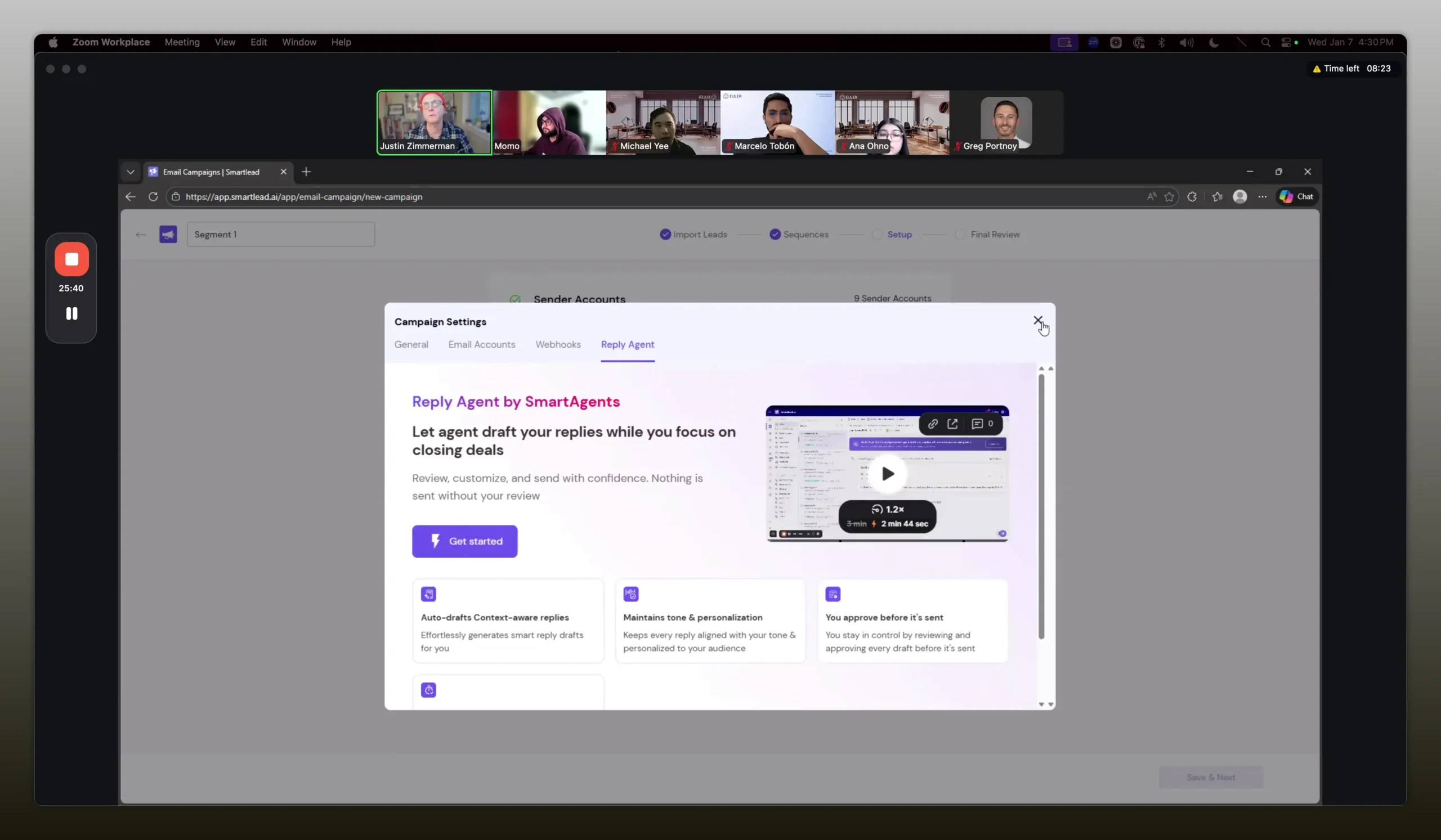Stop the recording with the red button
Image resolution: width=1441 pixels, height=840 pixels.
click(x=71, y=259)
